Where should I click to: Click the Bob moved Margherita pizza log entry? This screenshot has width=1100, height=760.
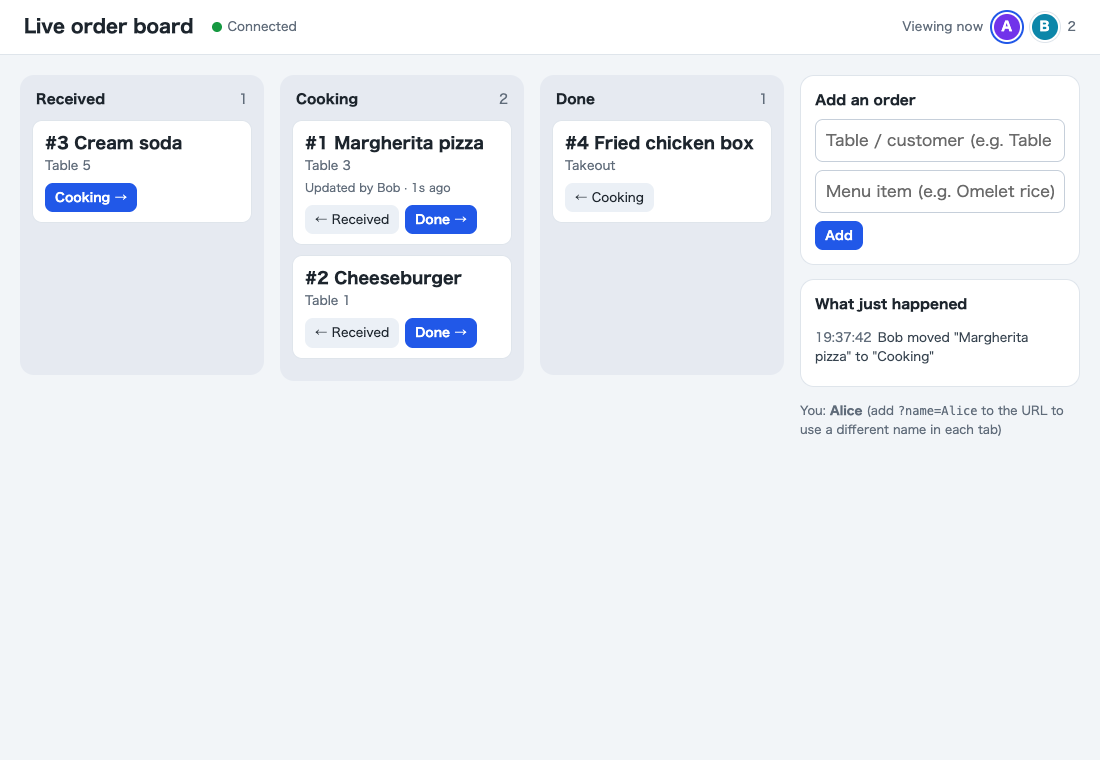[x=922, y=347]
